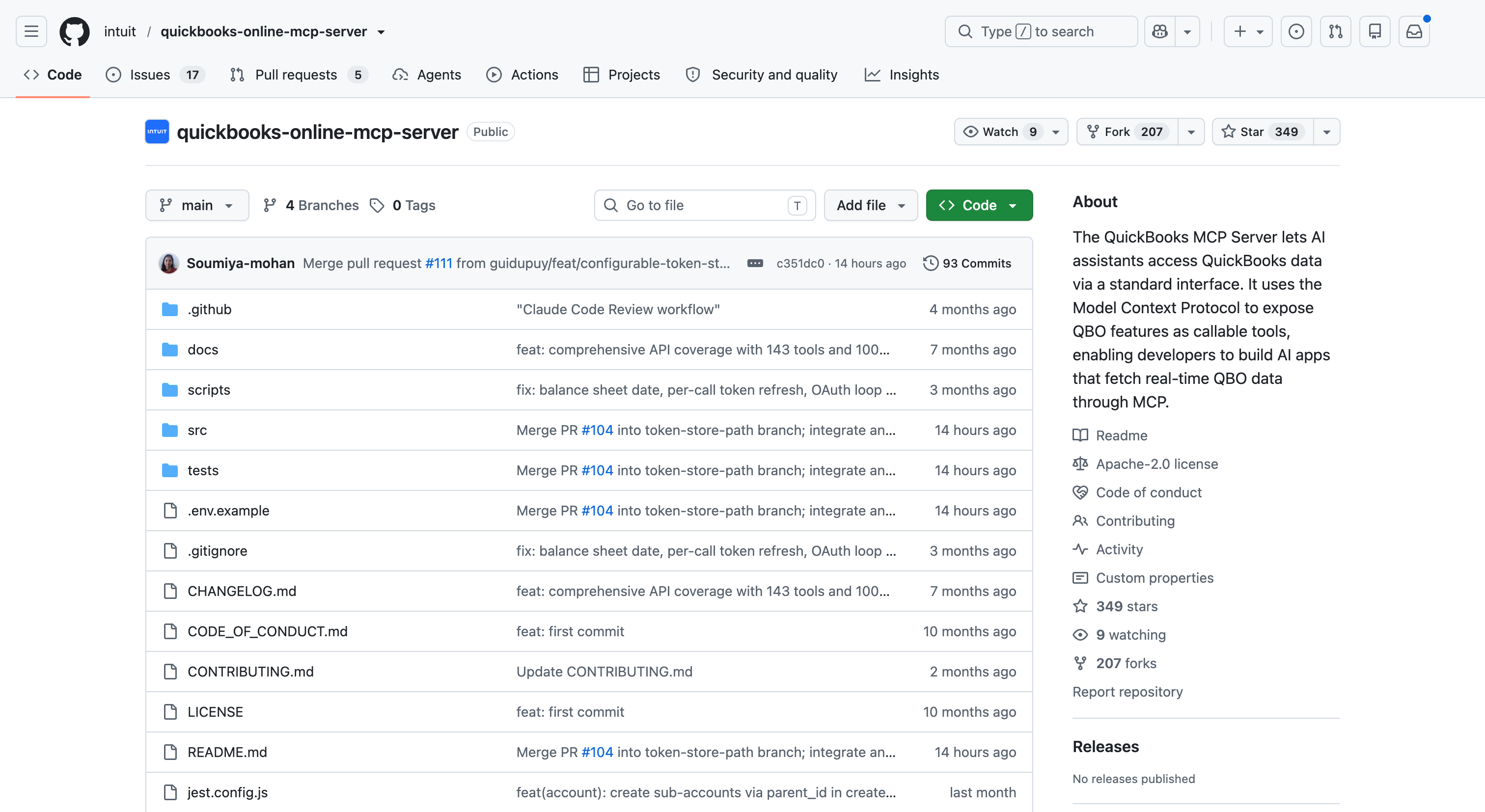This screenshot has width=1485, height=812.
Task: View 9 watching in sidebar
Action: [x=1119, y=635]
